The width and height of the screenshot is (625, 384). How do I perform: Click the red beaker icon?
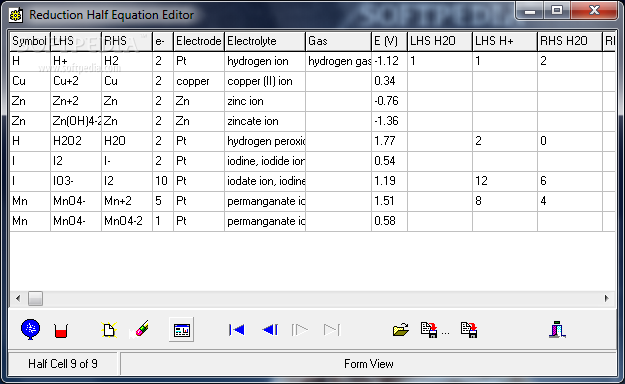pos(61,331)
